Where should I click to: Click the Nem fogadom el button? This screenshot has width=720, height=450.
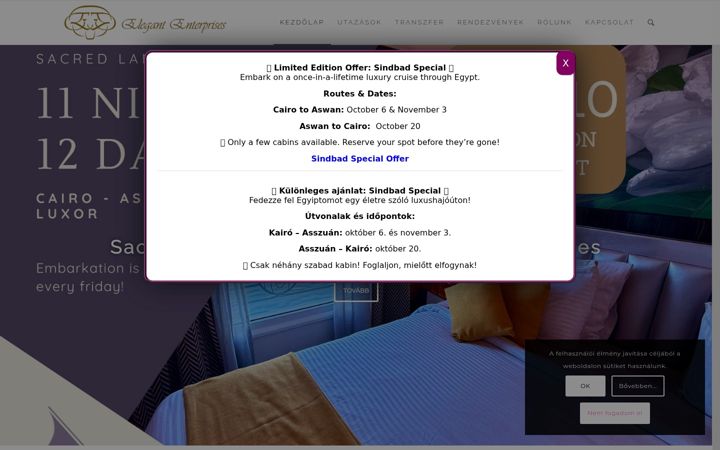pos(614,413)
